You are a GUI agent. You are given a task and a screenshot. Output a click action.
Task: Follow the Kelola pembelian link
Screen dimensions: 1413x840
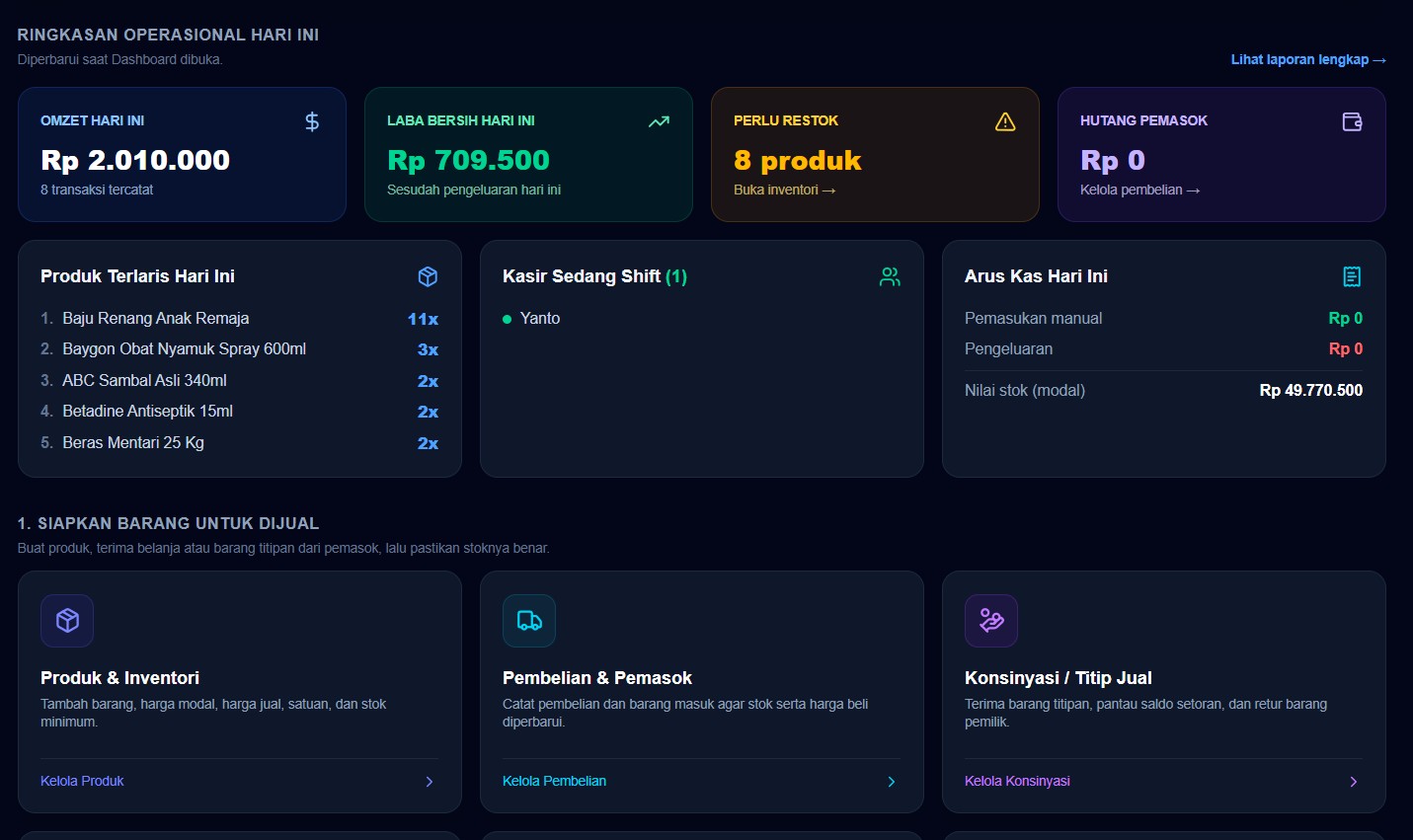click(x=1139, y=190)
